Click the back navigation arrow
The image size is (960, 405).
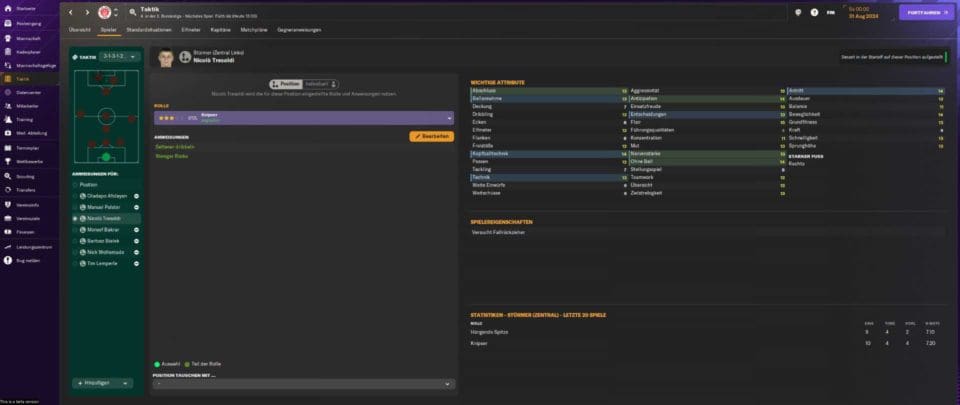(71, 12)
